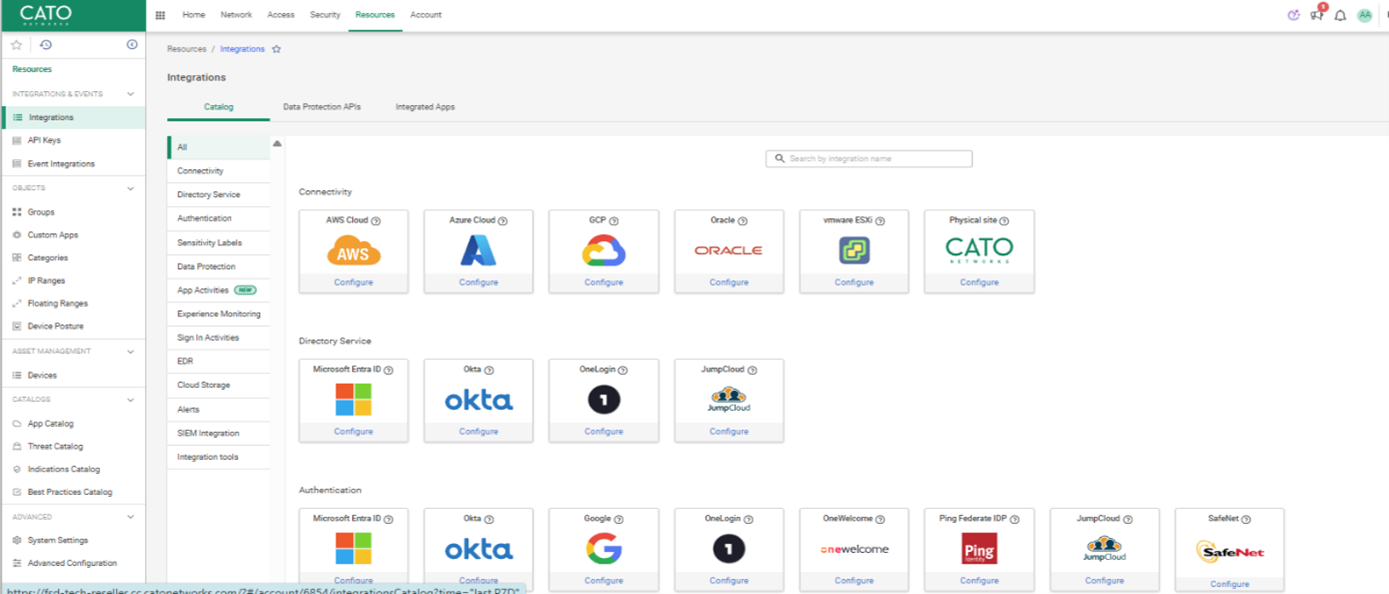Open the notifications bell
Image resolution: width=1389 pixels, height=594 pixels.
1341,15
